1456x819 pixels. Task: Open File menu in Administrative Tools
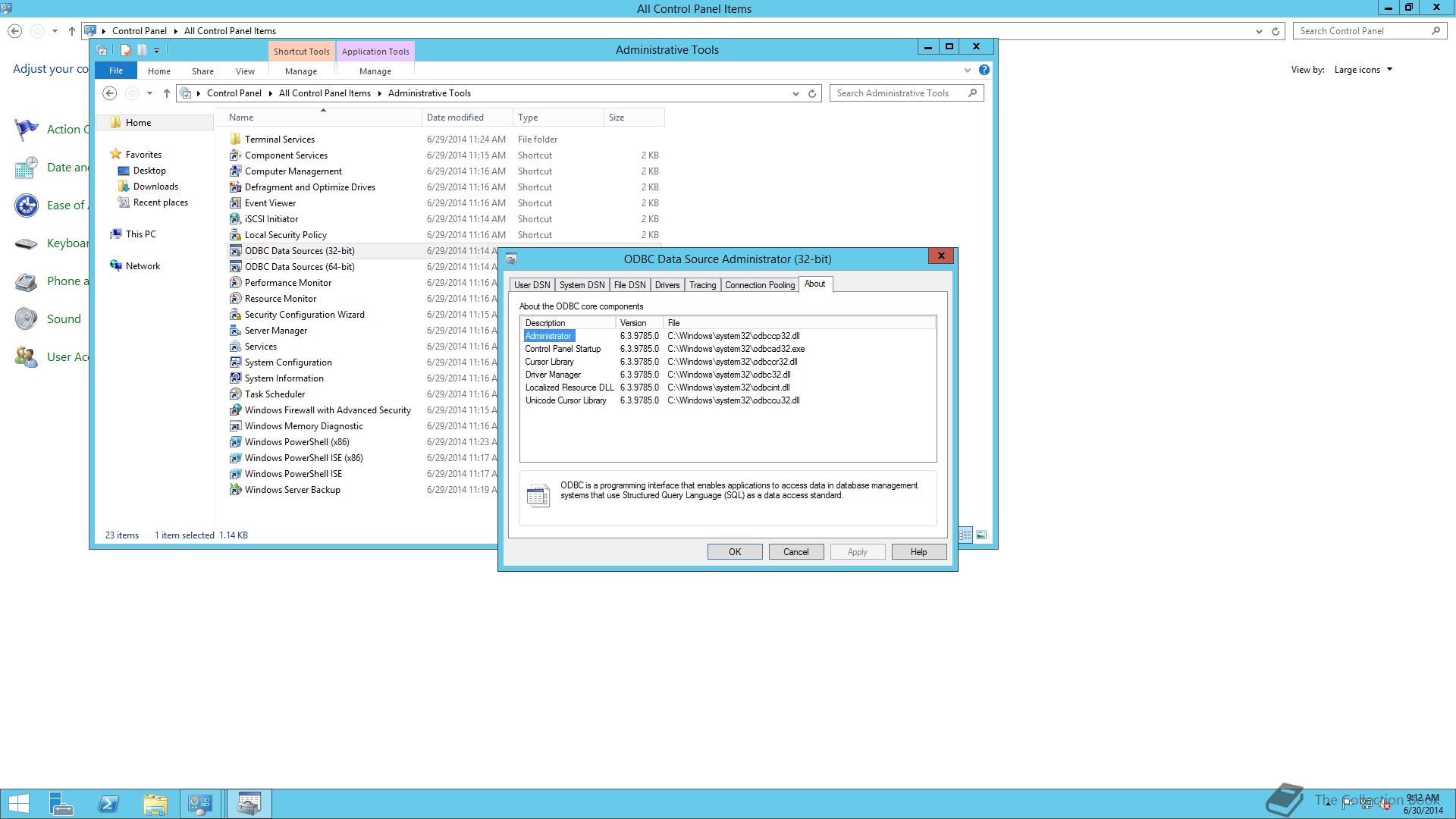pyautogui.click(x=116, y=71)
